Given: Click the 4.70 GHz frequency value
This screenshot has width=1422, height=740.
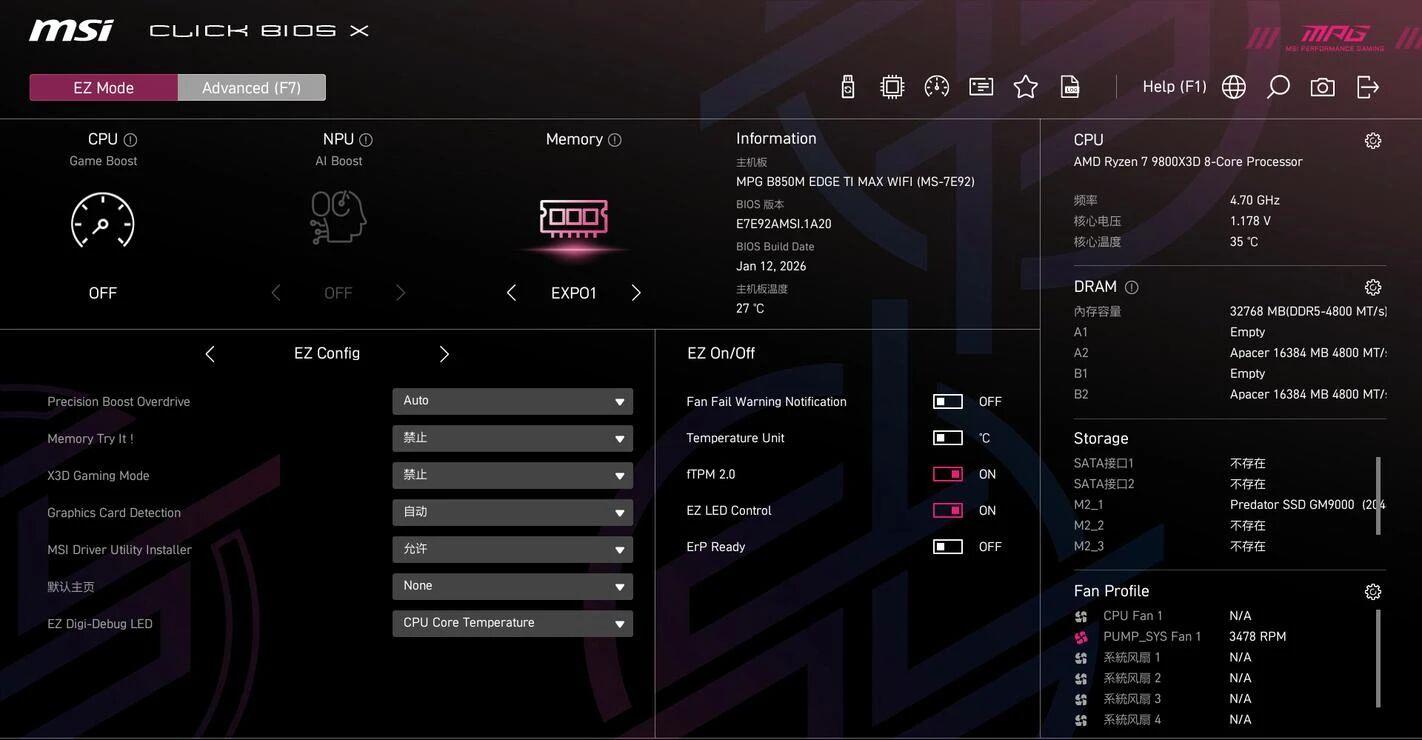Looking at the screenshot, I should tap(1255, 200).
